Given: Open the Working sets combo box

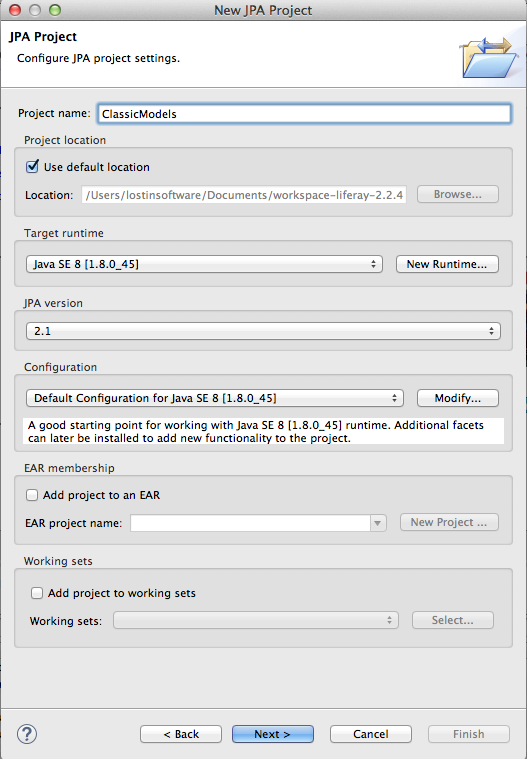Looking at the screenshot, I should coord(256,621).
